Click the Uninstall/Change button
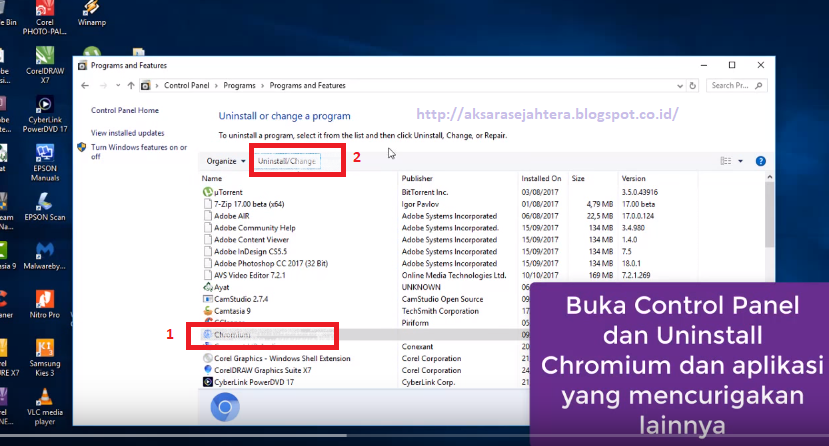This screenshot has height=446, width=829. click(x=287, y=161)
